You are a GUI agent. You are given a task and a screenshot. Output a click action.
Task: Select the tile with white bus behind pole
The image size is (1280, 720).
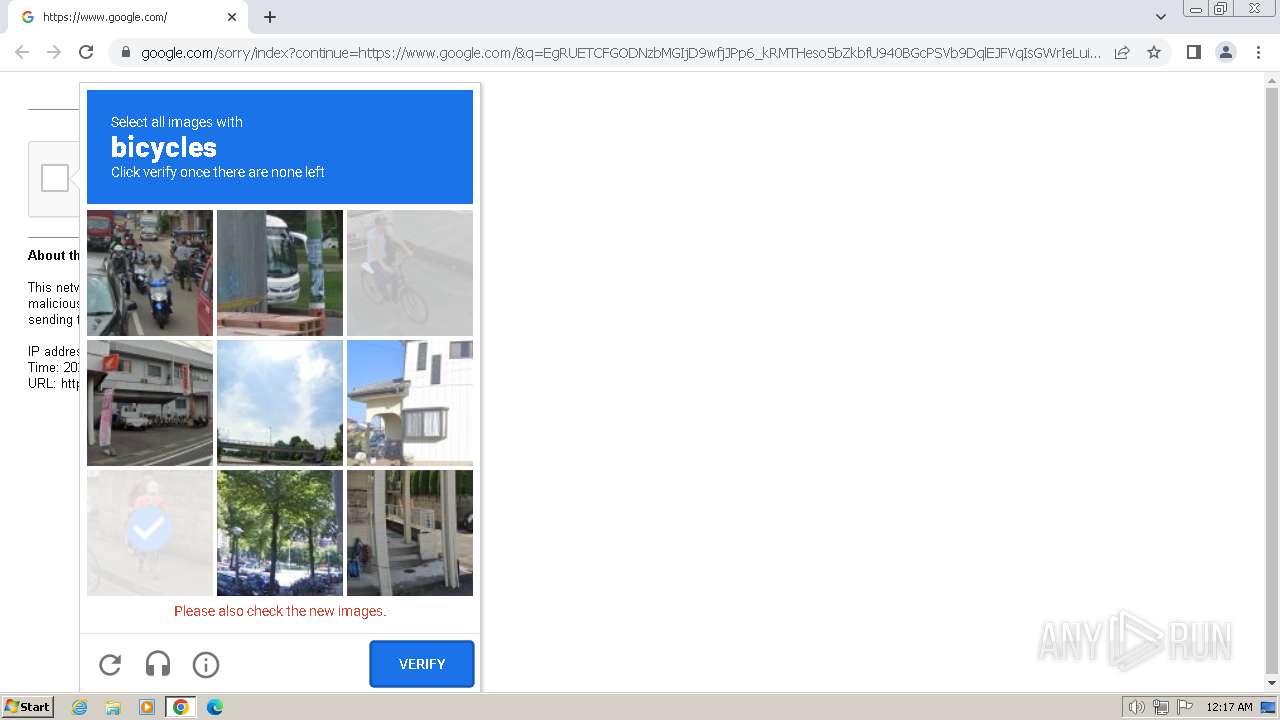point(280,273)
